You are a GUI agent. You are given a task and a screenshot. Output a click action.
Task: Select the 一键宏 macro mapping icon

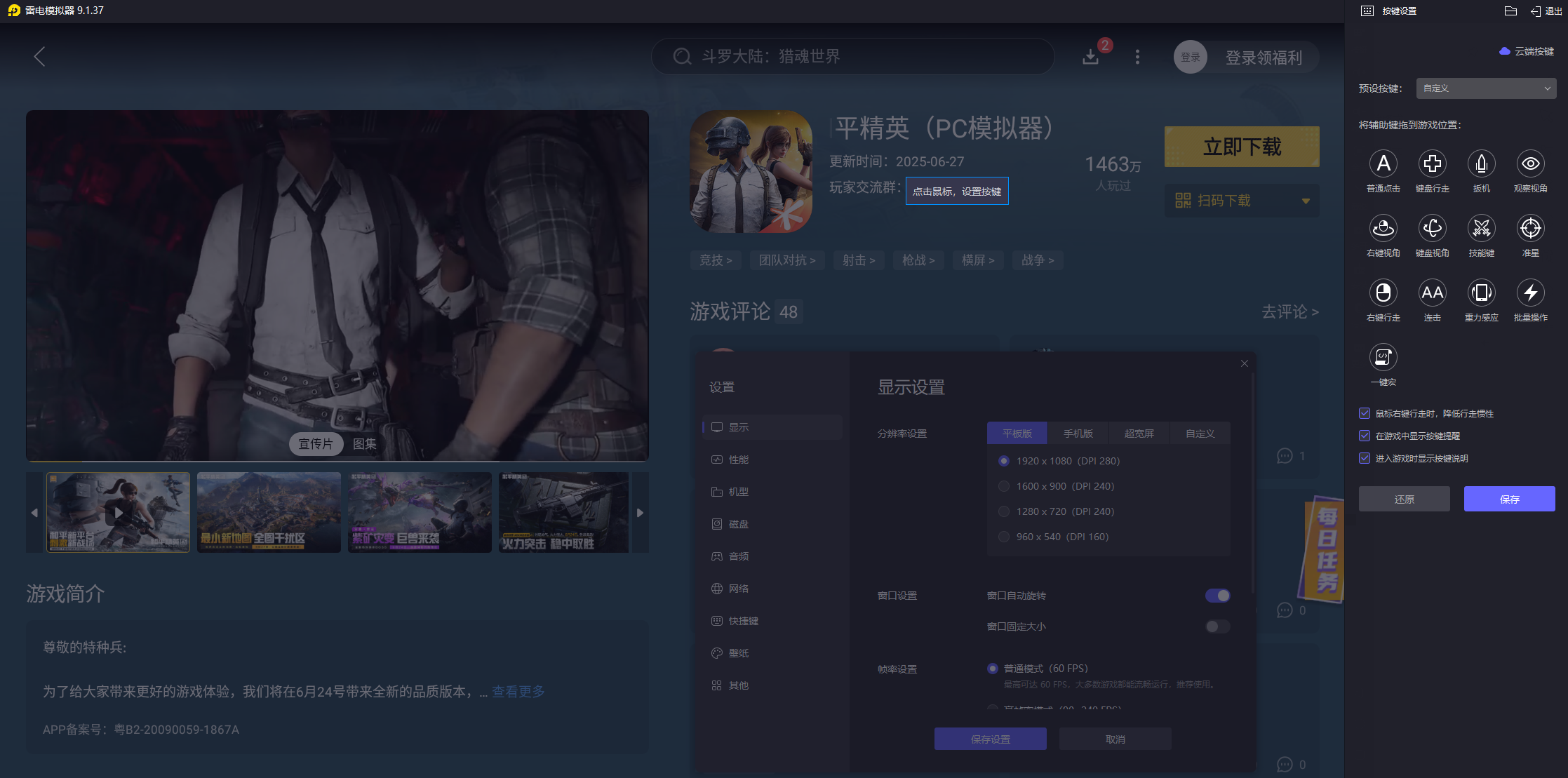pyautogui.click(x=1383, y=358)
